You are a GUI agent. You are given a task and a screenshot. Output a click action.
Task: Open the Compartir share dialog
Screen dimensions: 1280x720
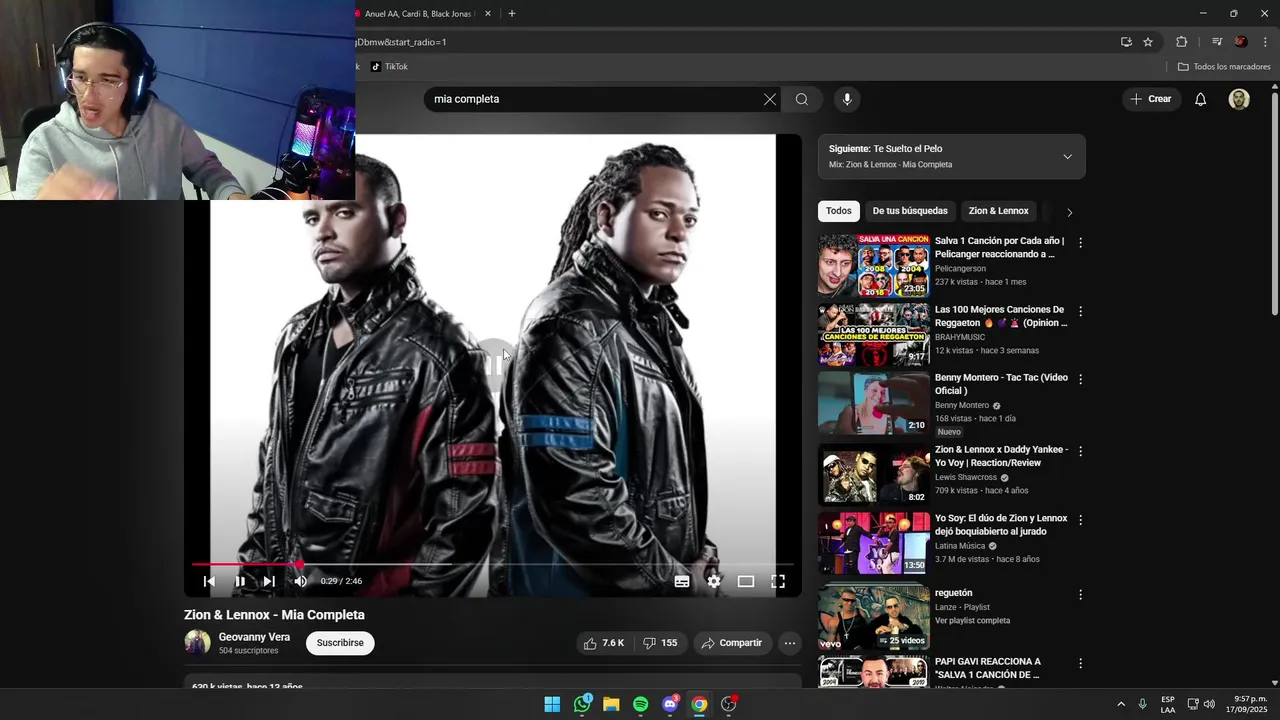coord(732,643)
